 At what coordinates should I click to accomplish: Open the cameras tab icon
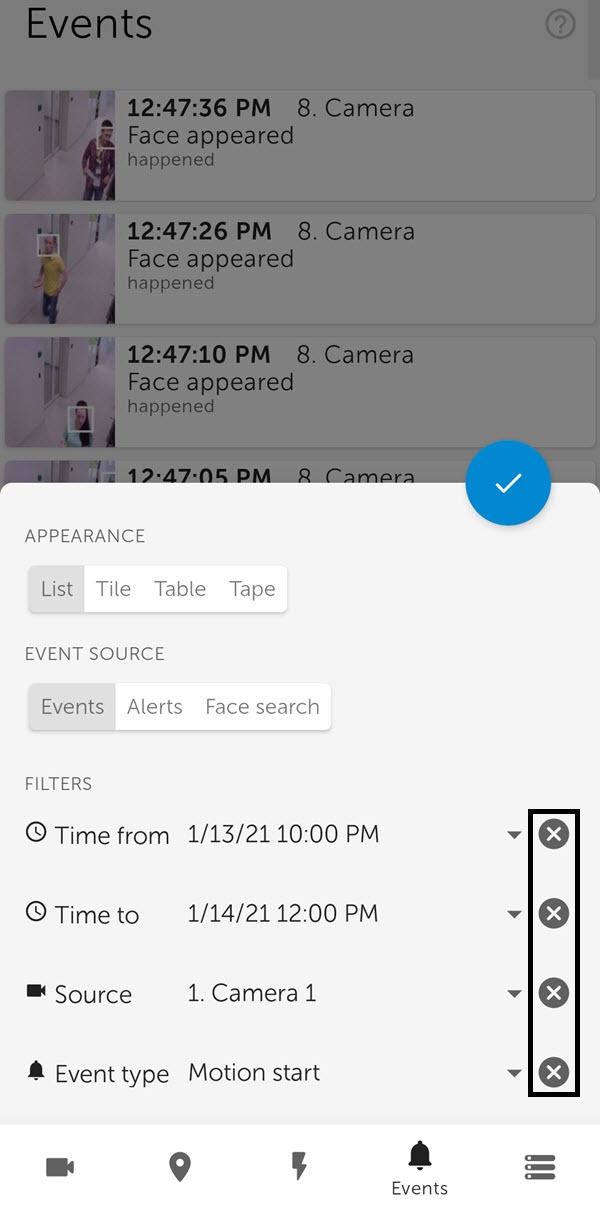point(60,1167)
